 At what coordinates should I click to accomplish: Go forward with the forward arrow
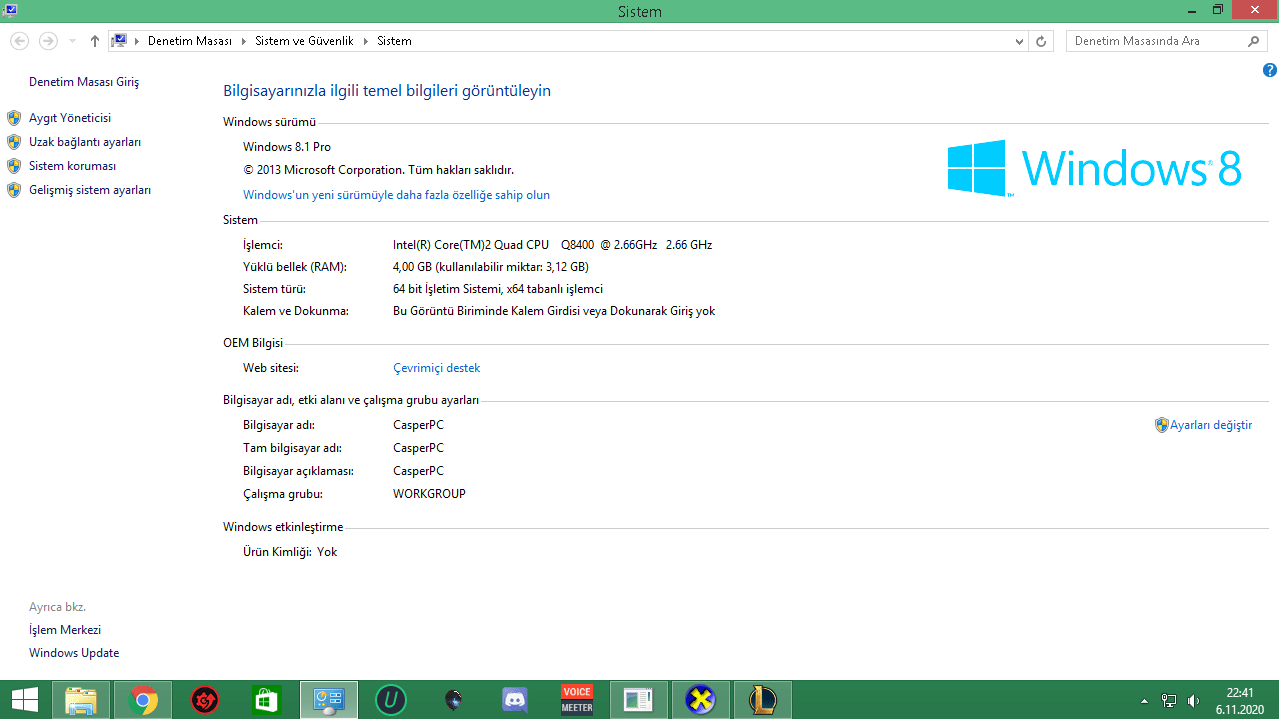point(48,41)
